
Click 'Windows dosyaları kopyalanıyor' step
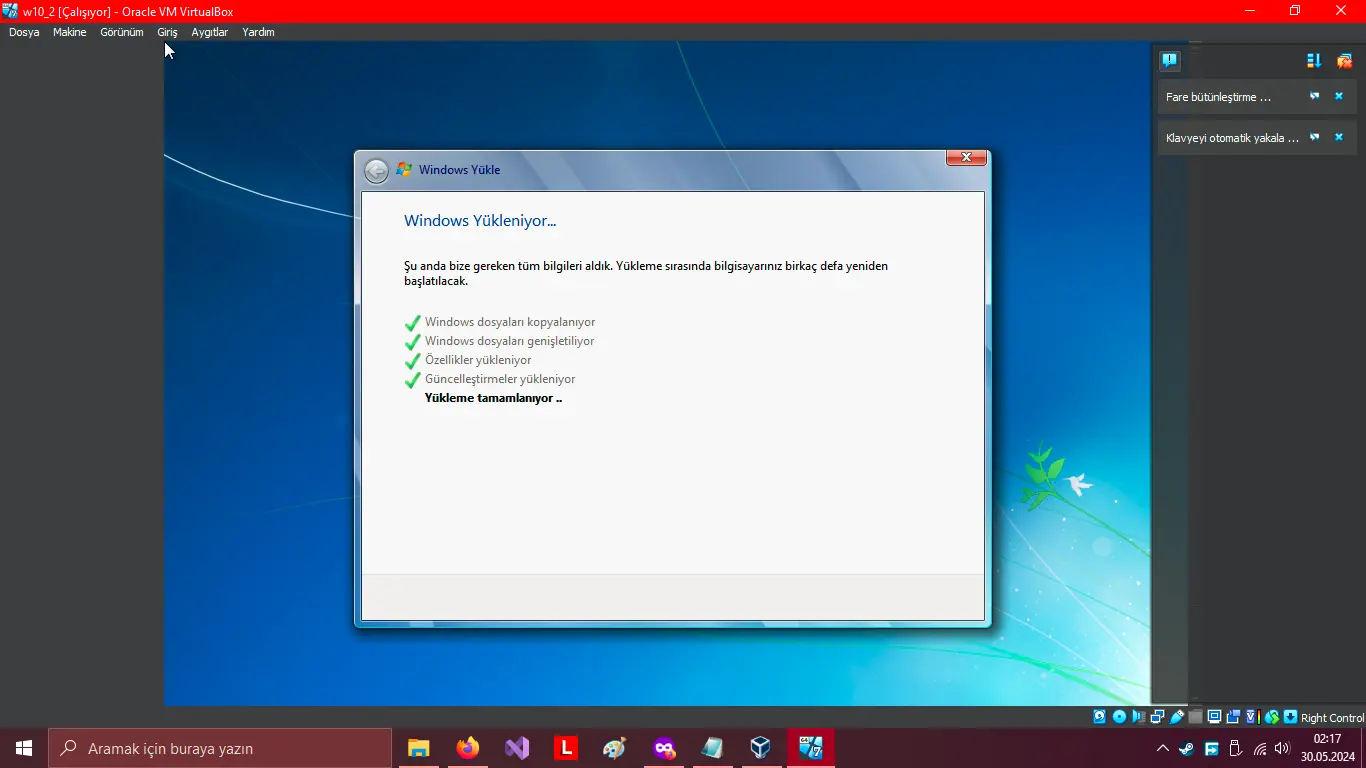tap(510, 322)
